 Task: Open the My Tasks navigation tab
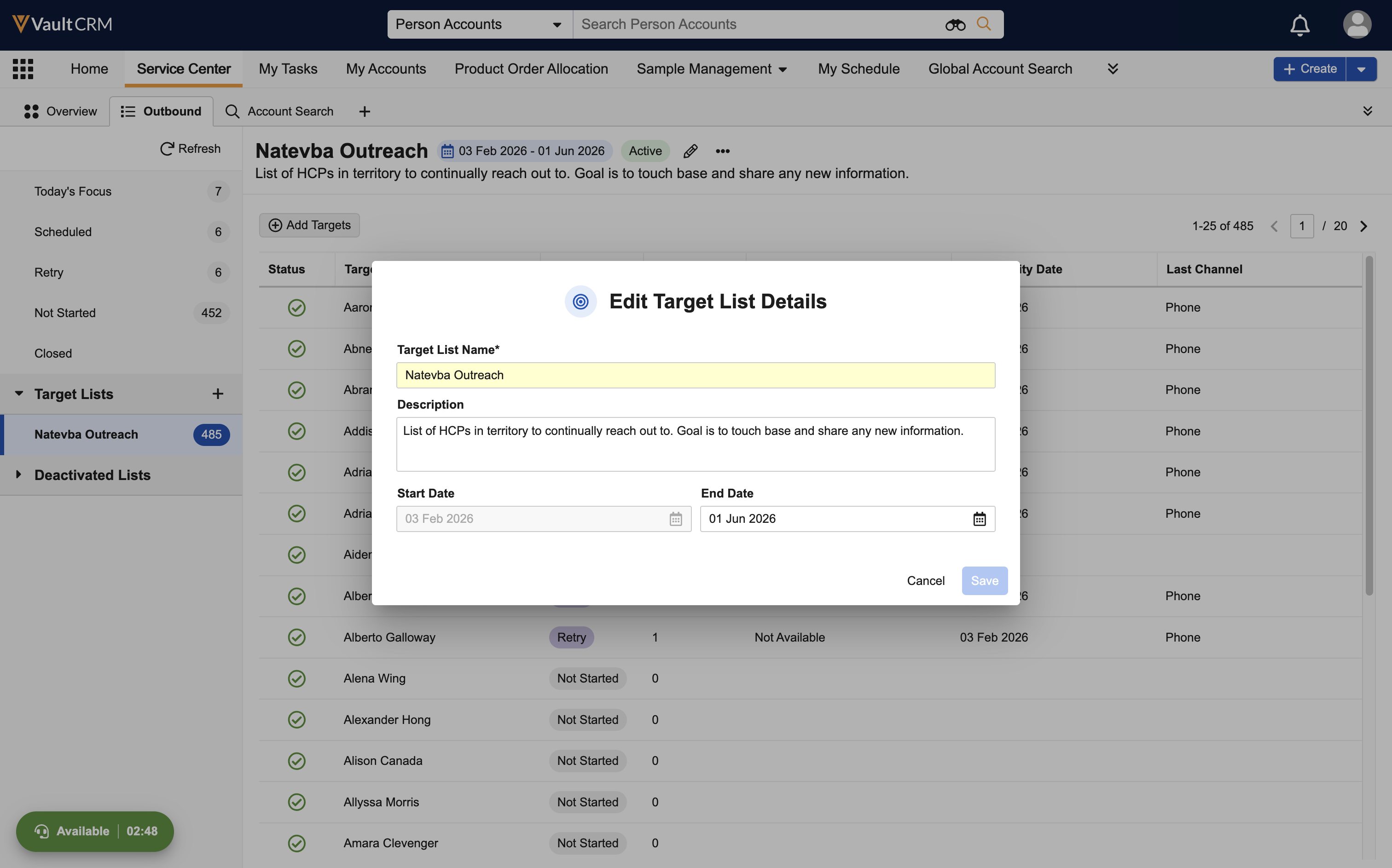[288, 69]
